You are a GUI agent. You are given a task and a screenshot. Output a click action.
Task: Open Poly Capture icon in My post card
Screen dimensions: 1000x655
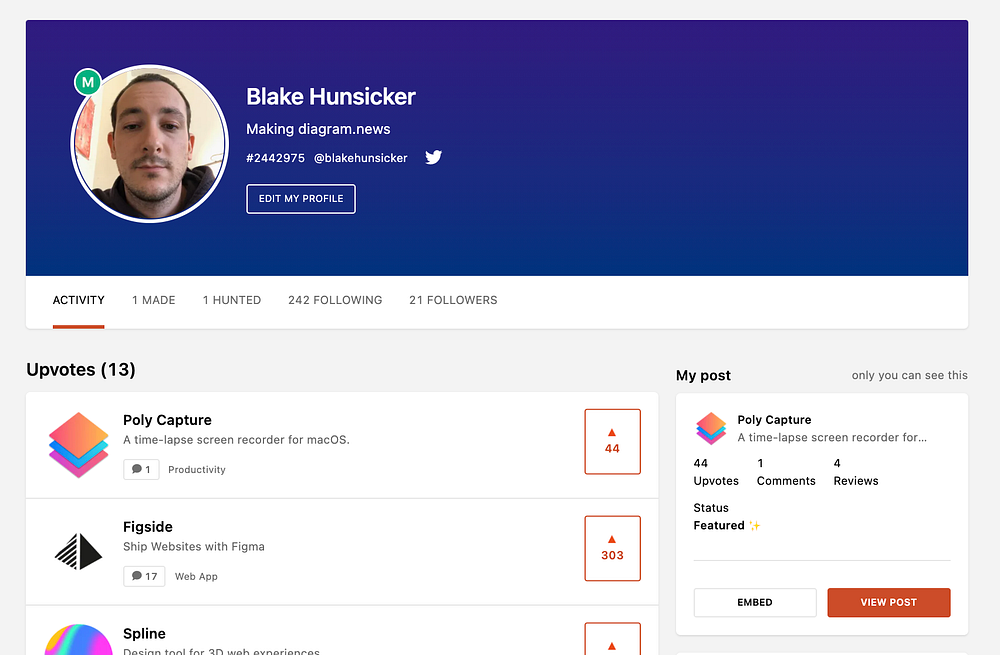pos(711,428)
